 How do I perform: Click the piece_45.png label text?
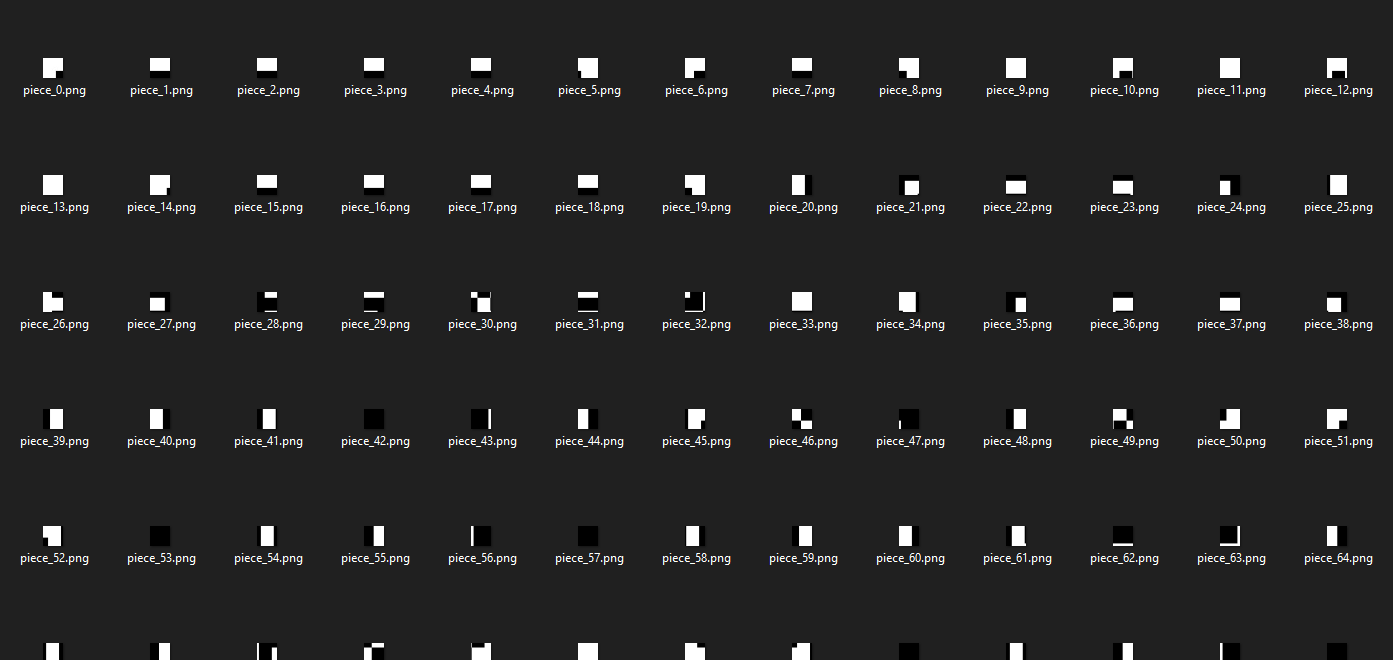[696, 441]
